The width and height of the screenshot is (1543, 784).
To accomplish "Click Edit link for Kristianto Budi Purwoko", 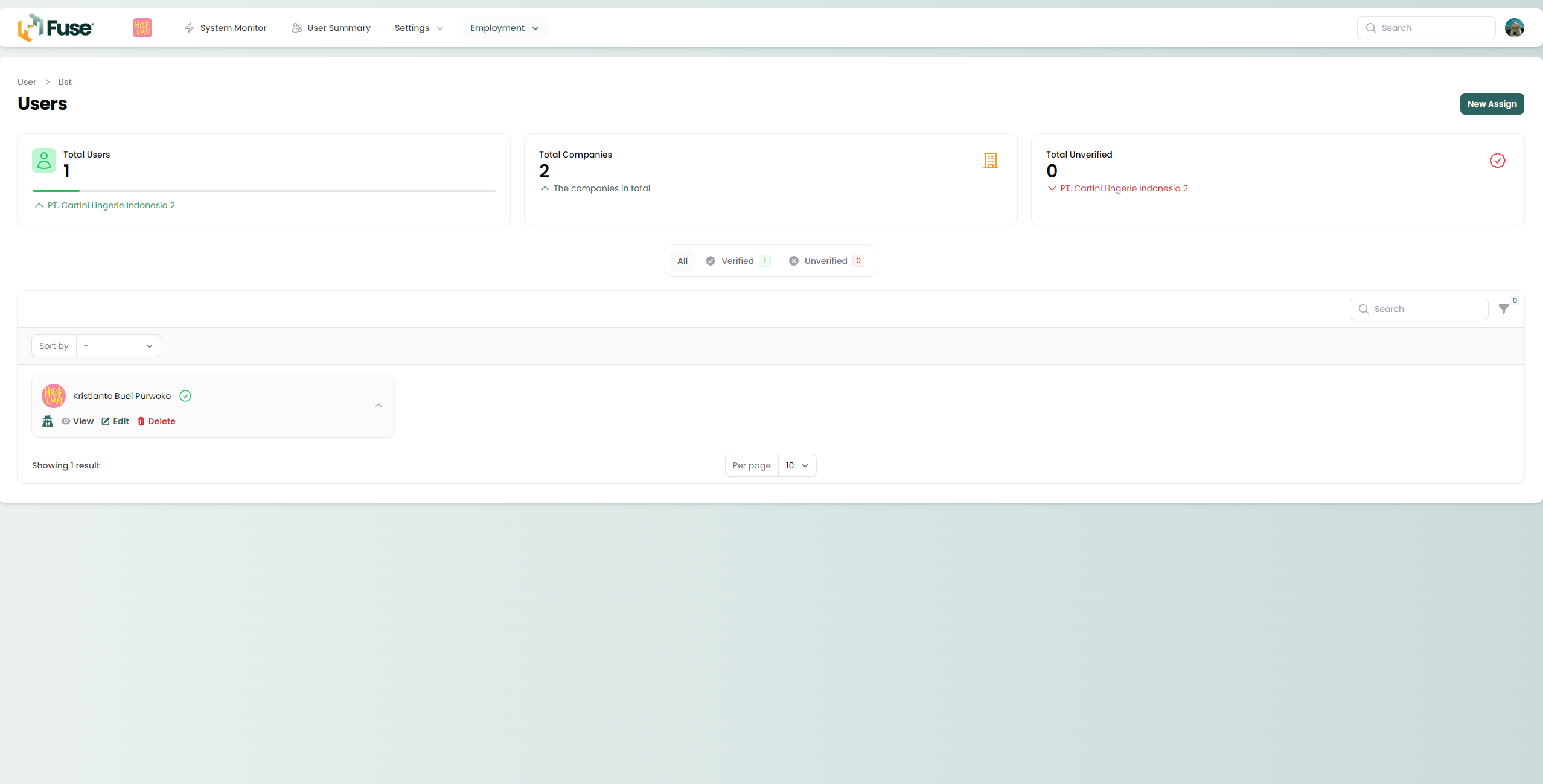I will click(115, 421).
